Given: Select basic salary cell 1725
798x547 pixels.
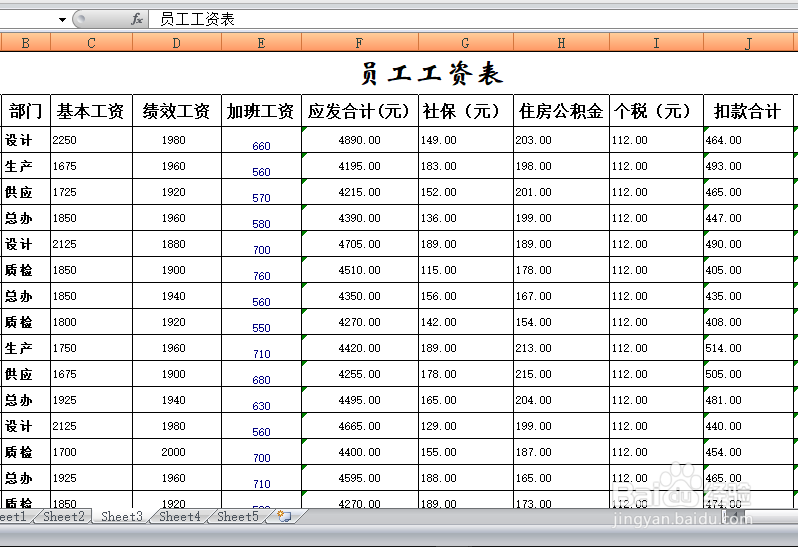Looking at the screenshot, I should (92, 192).
